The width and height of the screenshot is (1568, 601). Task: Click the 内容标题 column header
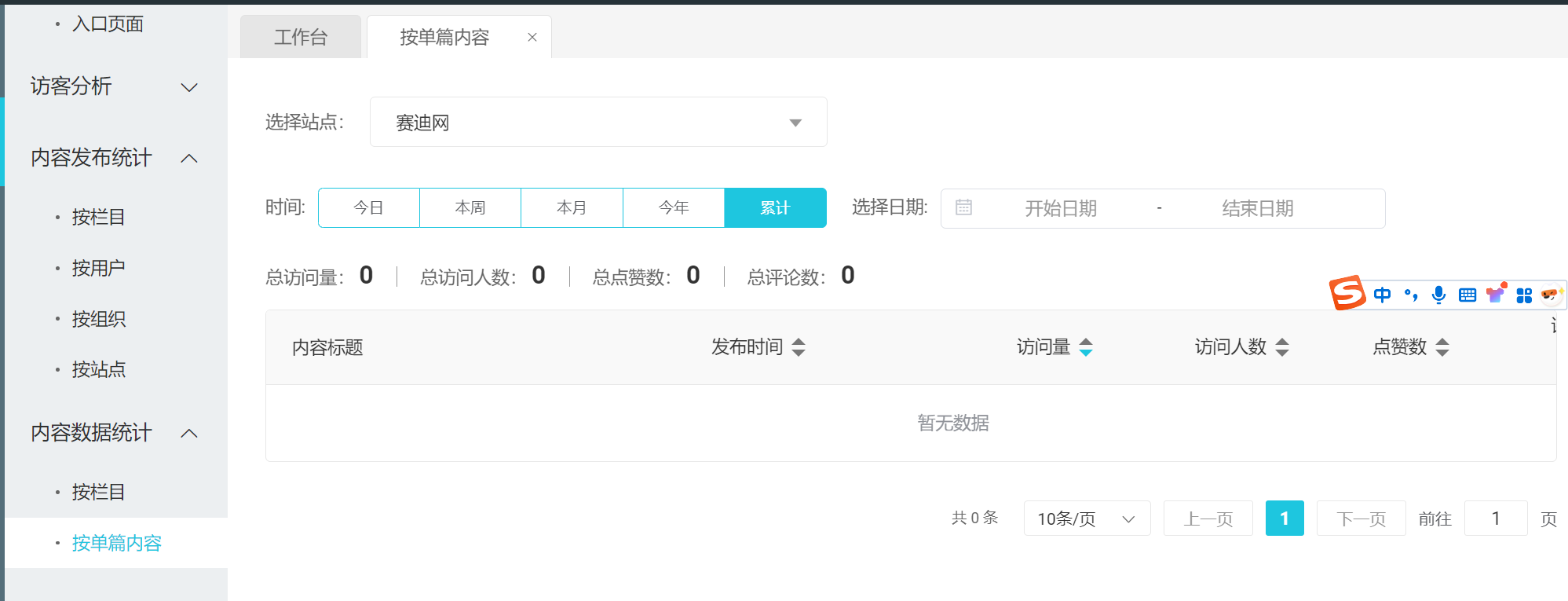click(327, 347)
